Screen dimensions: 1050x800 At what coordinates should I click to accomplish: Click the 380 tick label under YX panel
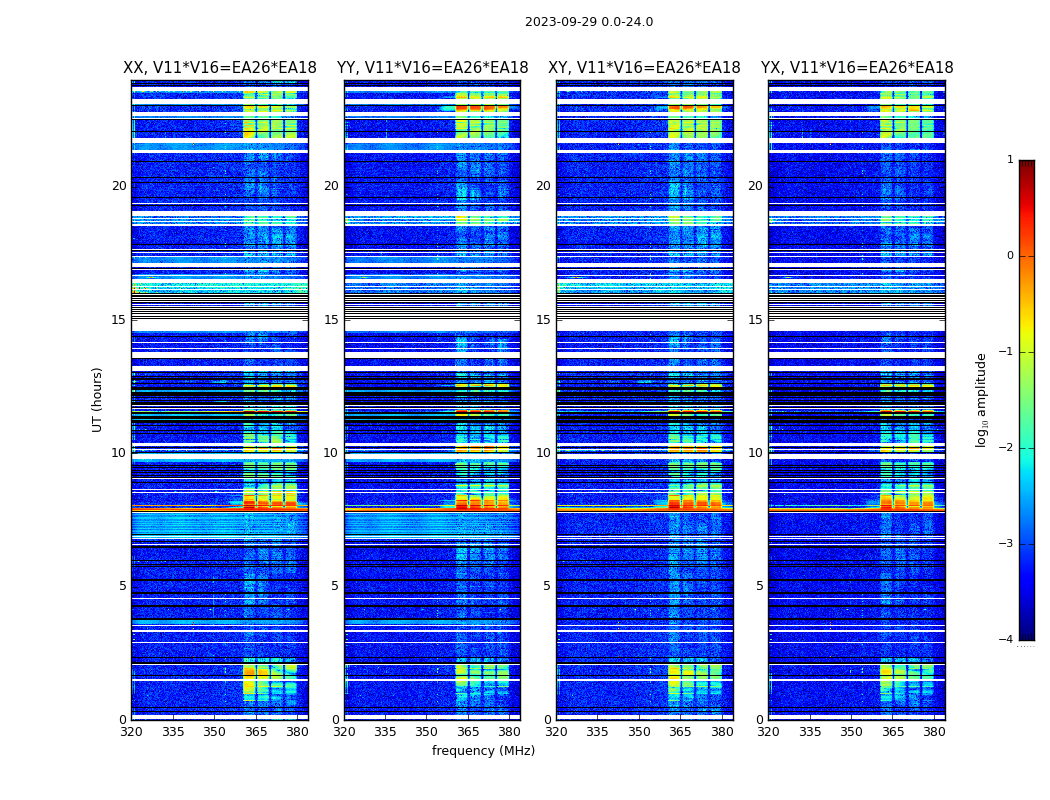pos(934,732)
